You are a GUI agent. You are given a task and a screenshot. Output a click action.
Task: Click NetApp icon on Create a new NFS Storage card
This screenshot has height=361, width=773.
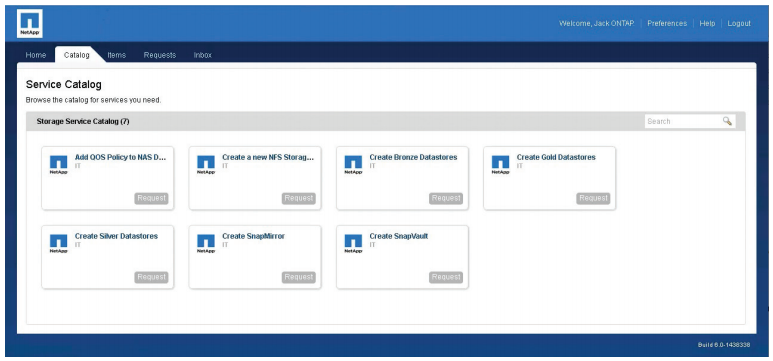click(206, 165)
